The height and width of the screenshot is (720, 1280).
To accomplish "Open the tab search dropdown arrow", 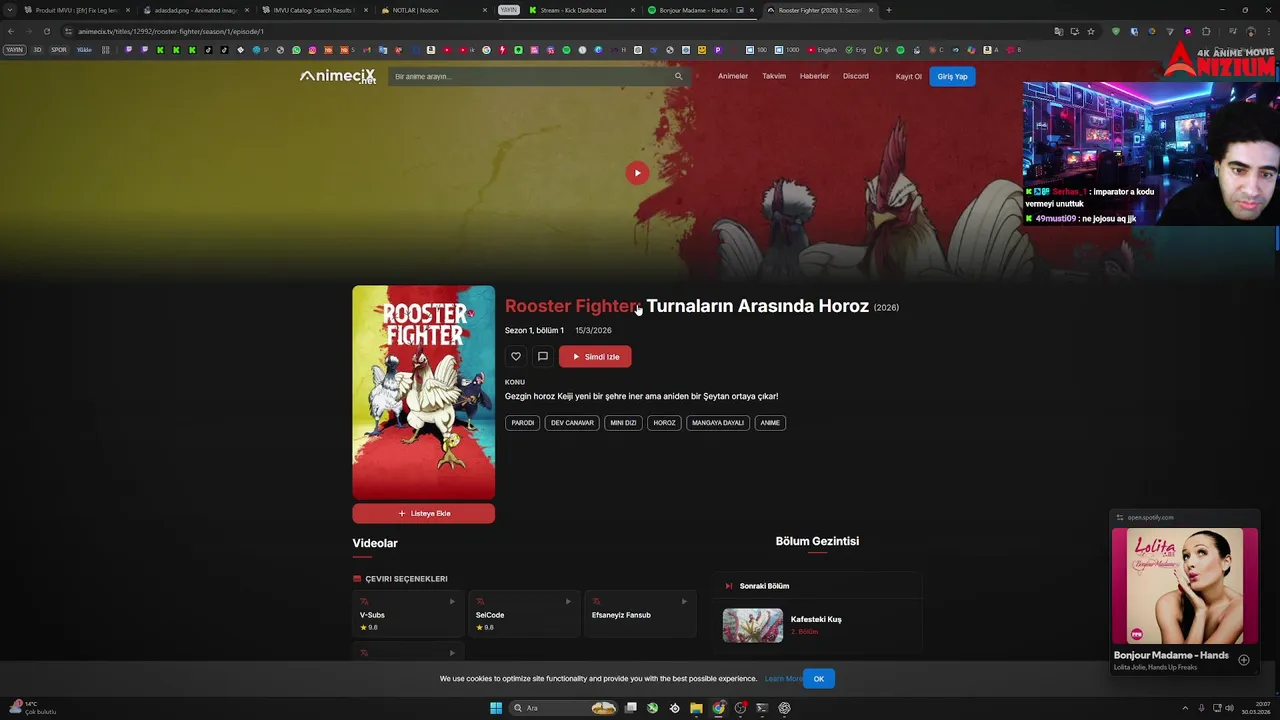I will [10, 10].
